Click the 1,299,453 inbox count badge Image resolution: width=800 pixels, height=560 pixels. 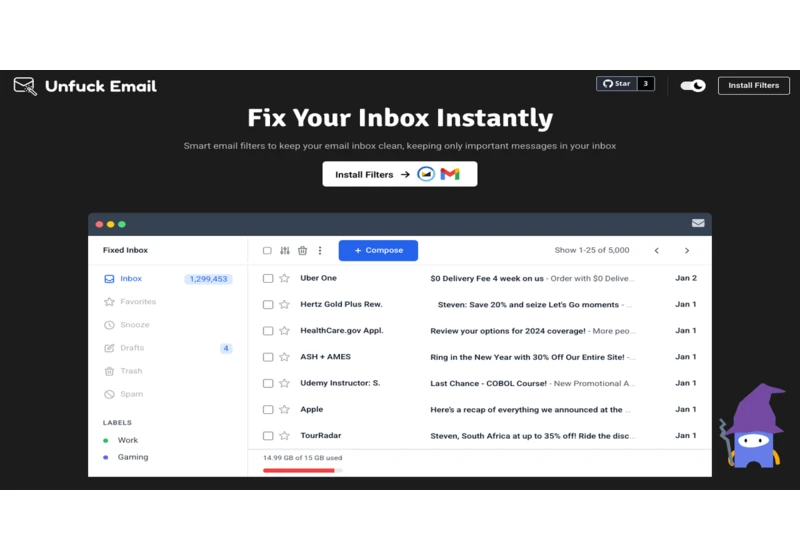208,279
